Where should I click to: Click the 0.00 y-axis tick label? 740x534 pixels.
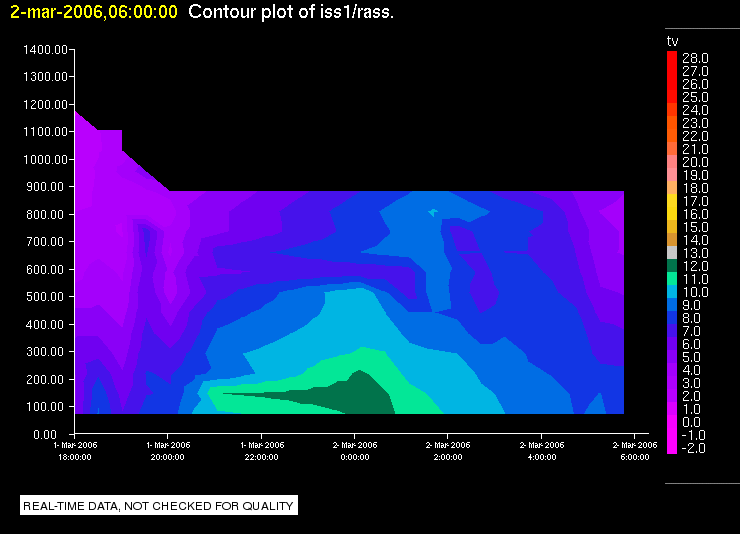point(45,434)
